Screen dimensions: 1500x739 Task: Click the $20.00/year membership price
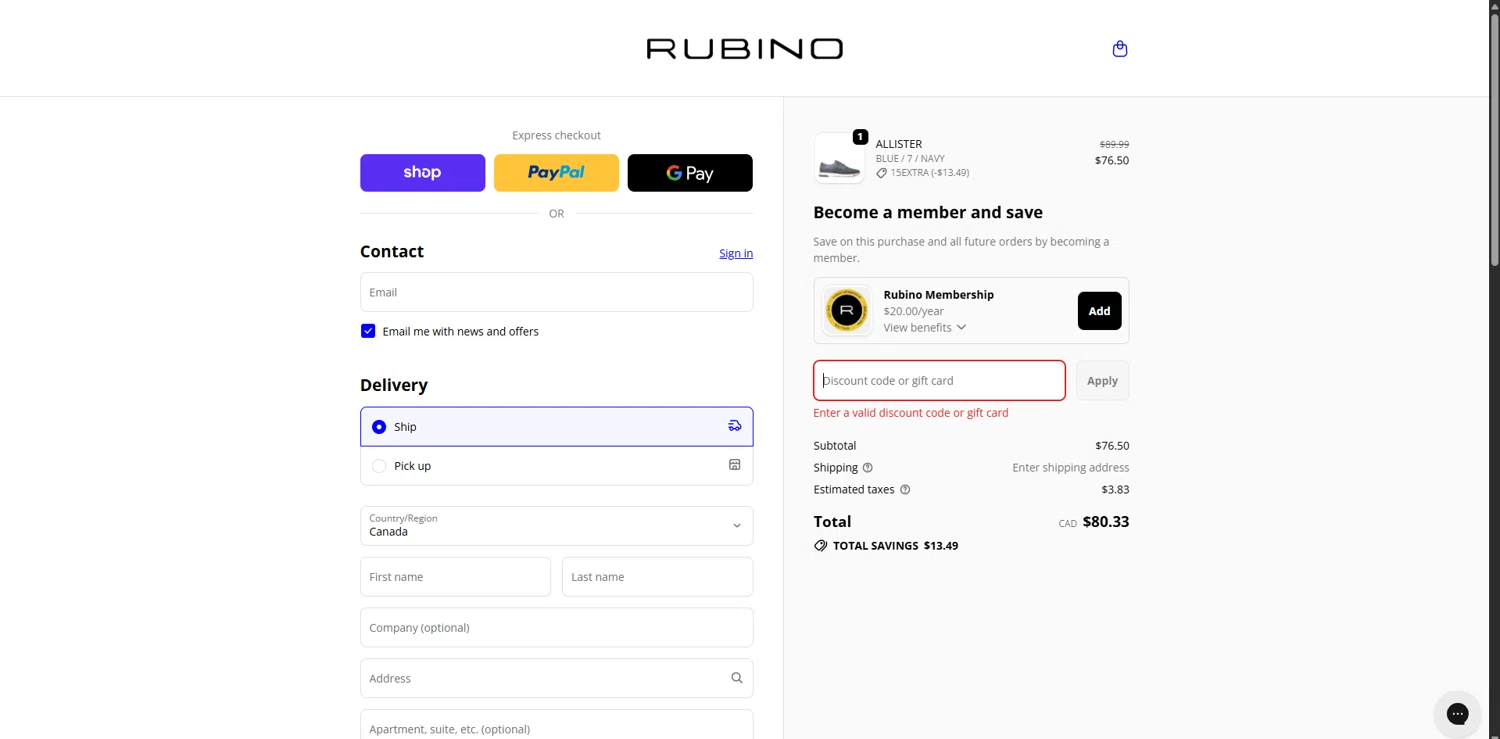[913, 311]
